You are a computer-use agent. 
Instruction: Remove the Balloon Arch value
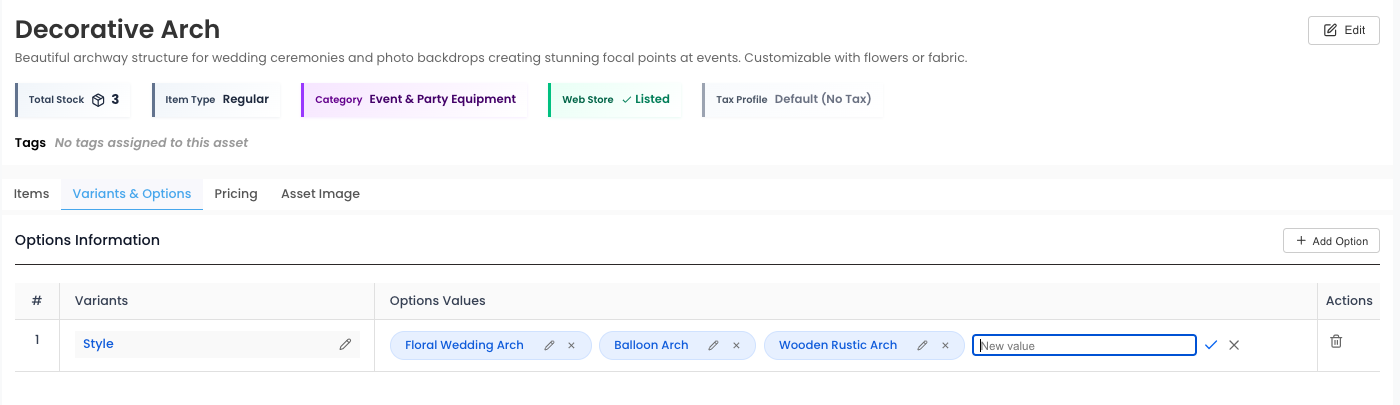pos(736,346)
